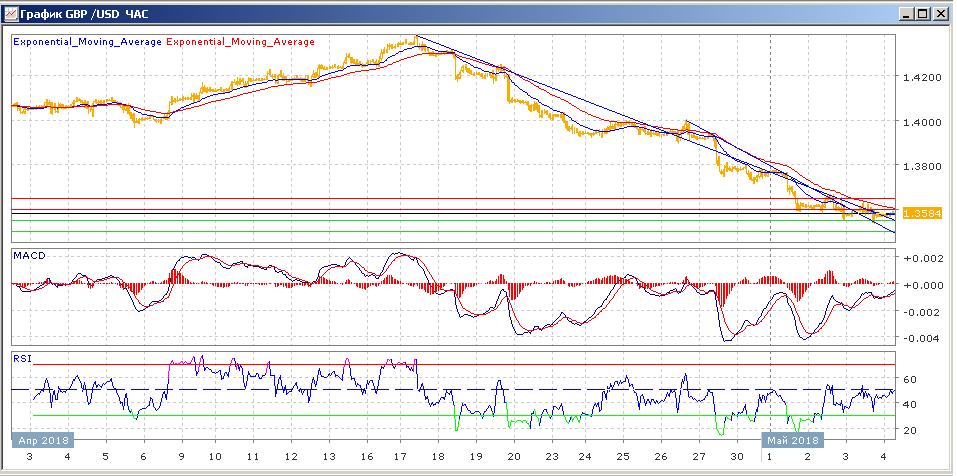This screenshot has height=476, width=957.
Task: Maximize the GBP/USD chart window
Action: pyautogui.click(x=924, y=13)
